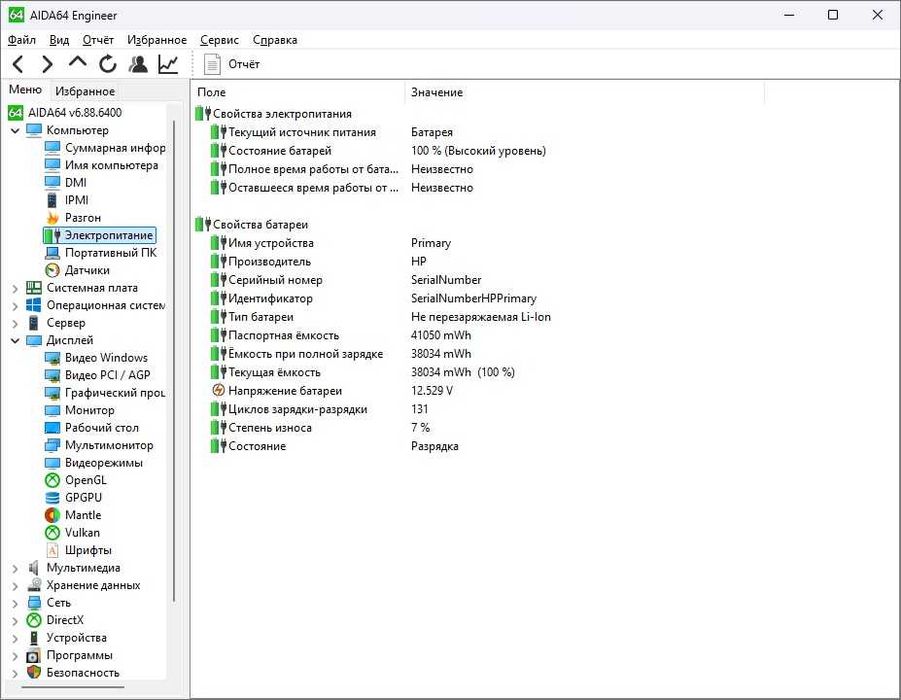Click the Forward navigation arrow

pyautogui.click(x=47, y=64)
